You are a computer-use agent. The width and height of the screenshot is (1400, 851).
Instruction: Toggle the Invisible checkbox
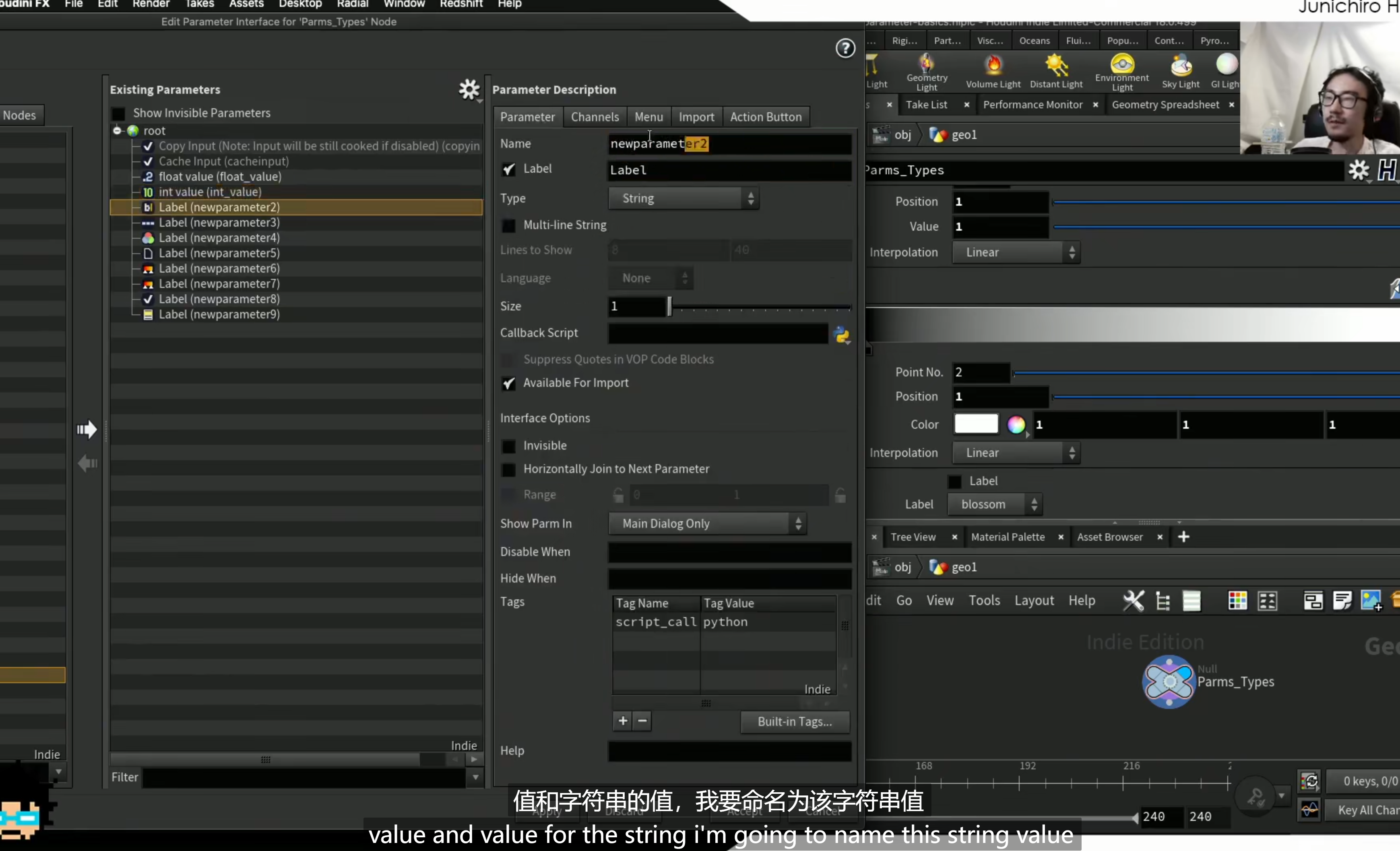point(508,446)
